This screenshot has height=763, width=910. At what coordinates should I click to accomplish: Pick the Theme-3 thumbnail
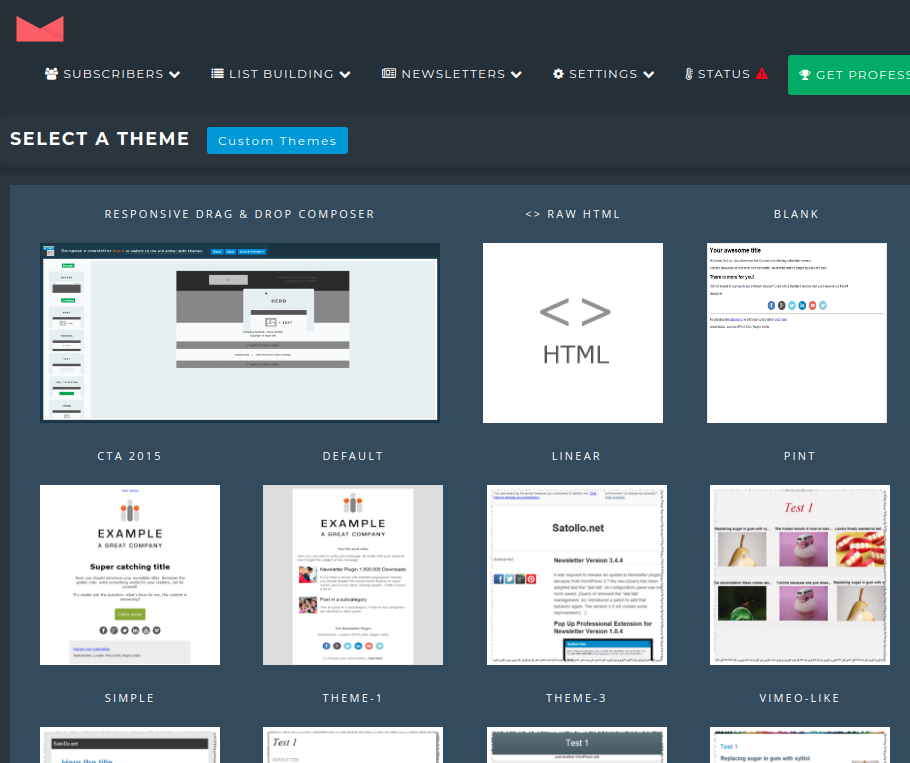tap(577, 745)
